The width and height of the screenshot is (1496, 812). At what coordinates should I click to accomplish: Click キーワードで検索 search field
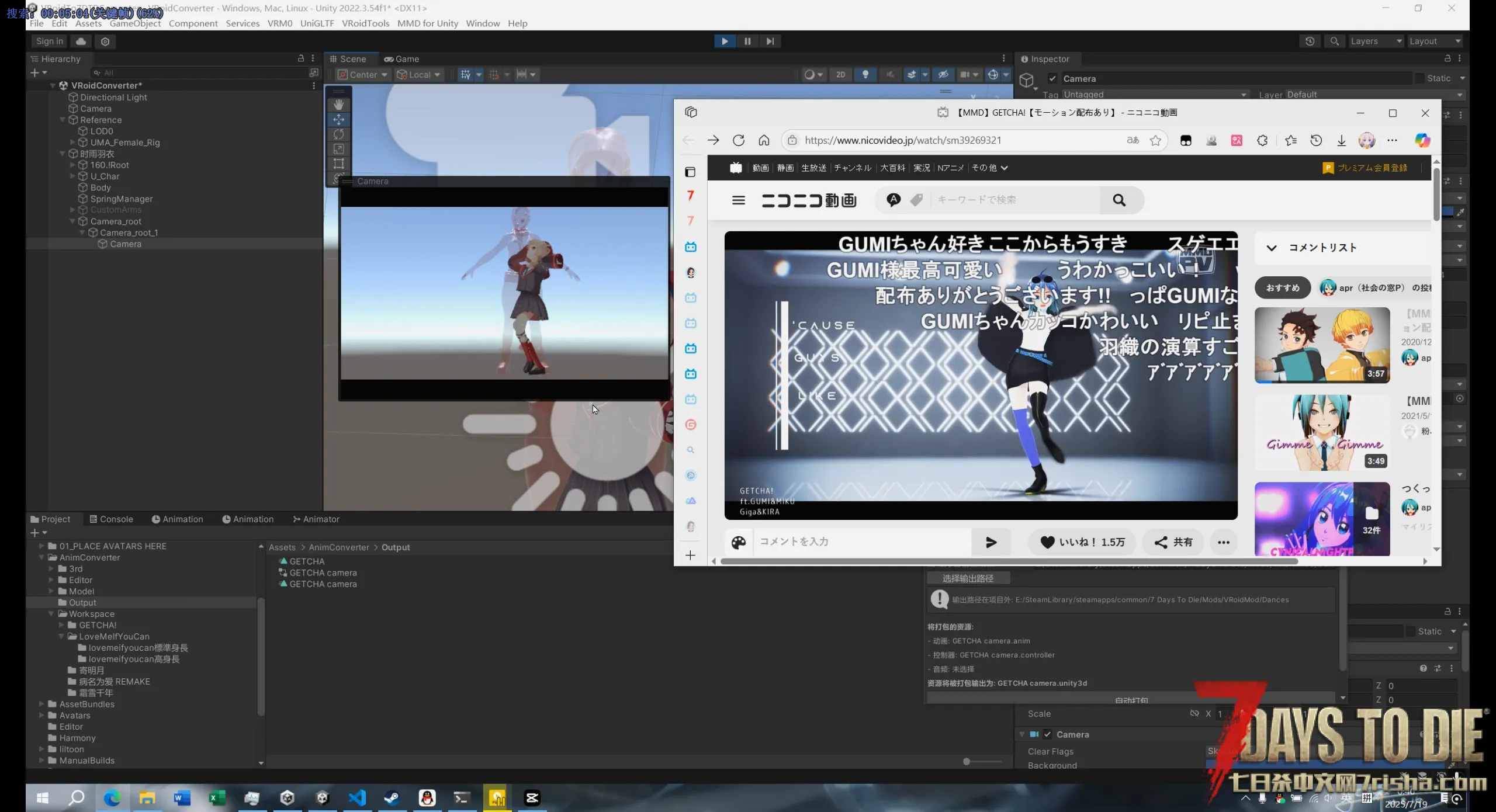click(1014, 200)
